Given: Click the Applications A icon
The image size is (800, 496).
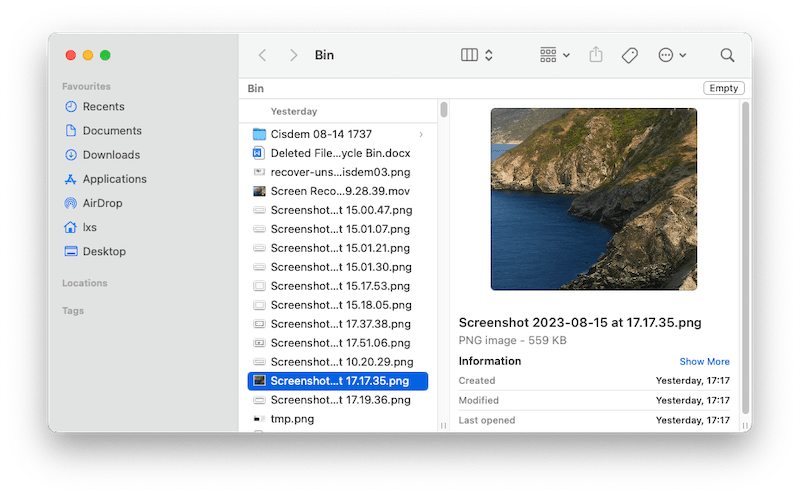Looking at the screenshot, I should tap(70, 179).
